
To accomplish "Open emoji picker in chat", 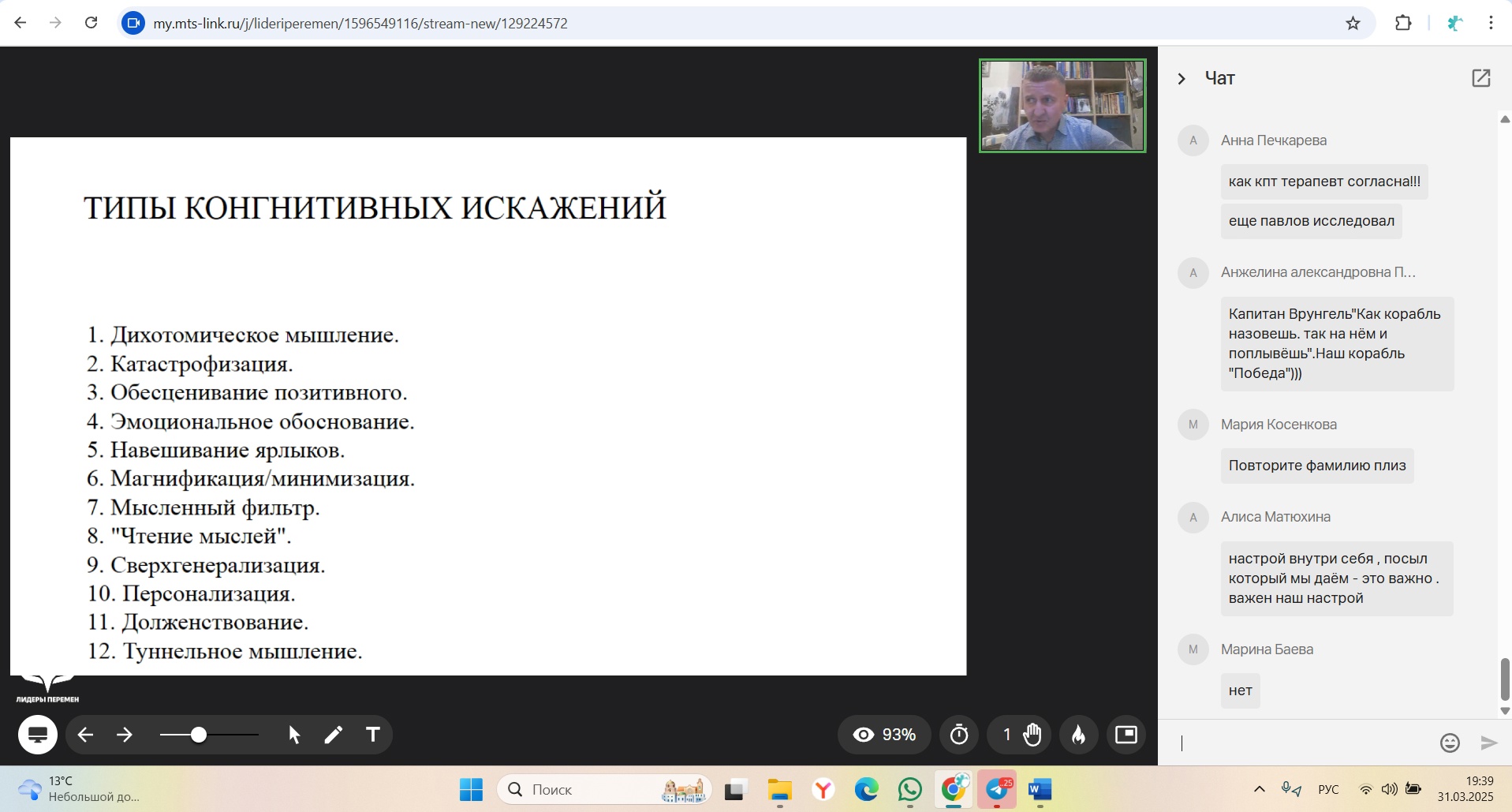I will click(x=1450, y=743).
